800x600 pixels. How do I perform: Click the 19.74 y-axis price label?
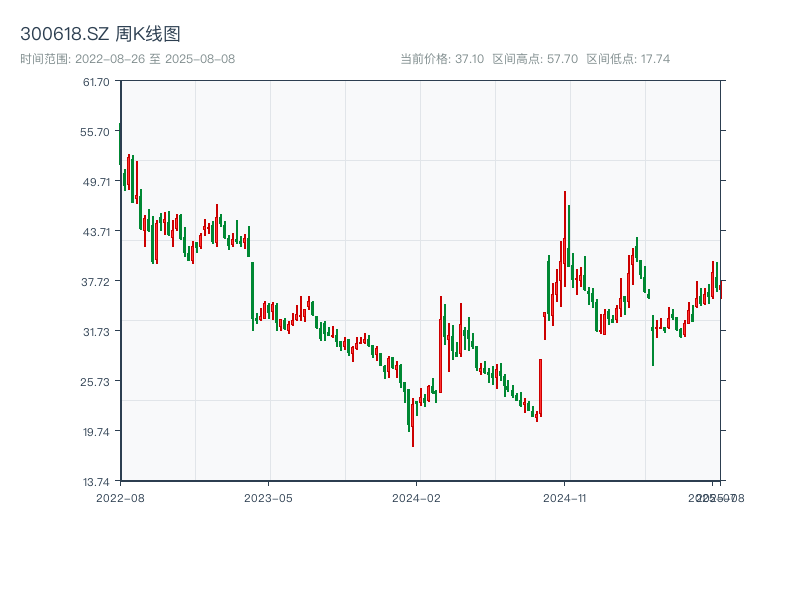(97, 432)
